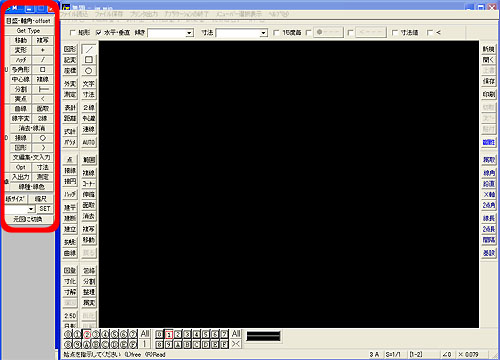This screenshot has height=360, width=500.
Task: Select circled layer 4 in layer bar
Action: [105, 334]
